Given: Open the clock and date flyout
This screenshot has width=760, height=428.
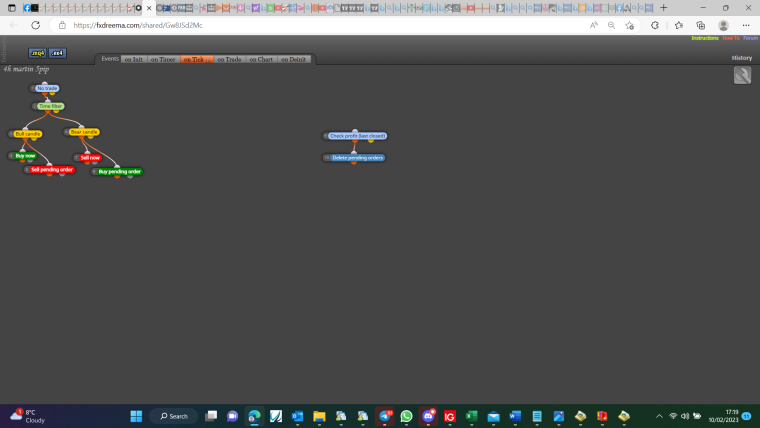Looking at the screenshot, I should pos(723,416).
